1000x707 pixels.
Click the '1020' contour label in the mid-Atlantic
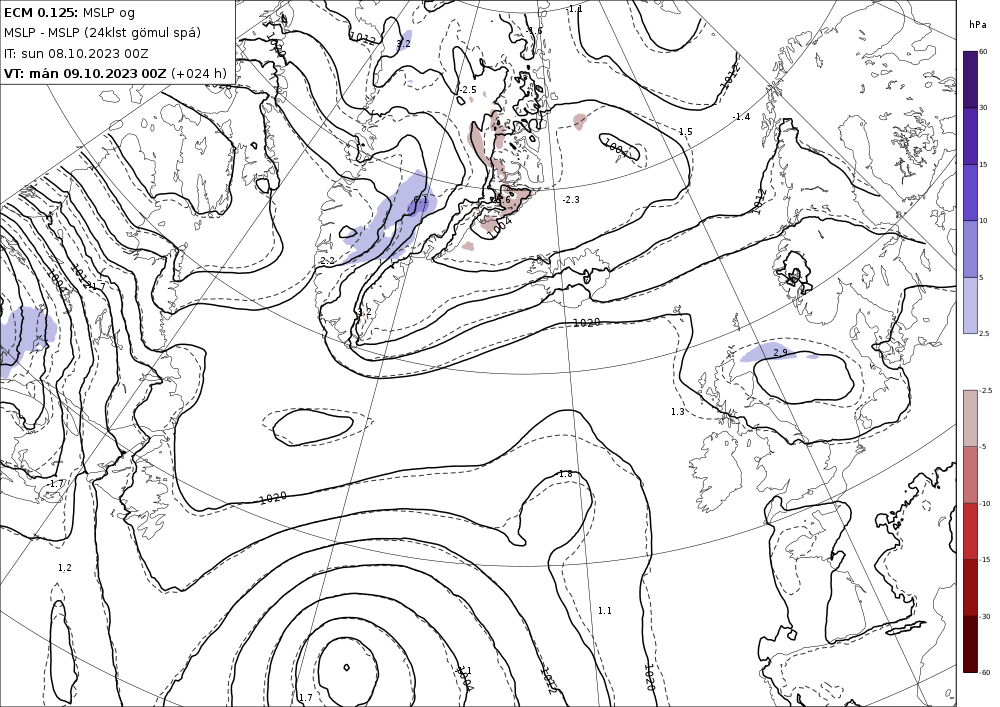point(273,497)
